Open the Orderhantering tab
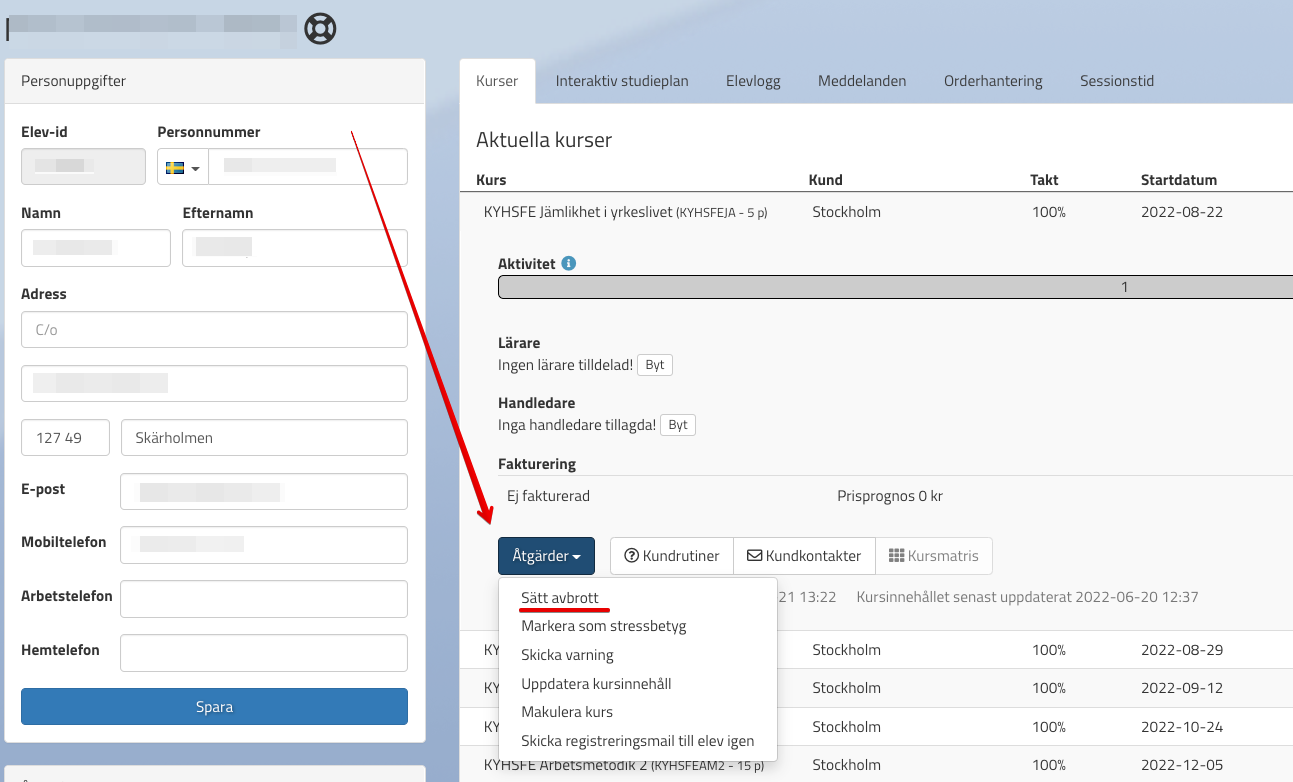1293x782 pixels. [x=993, y=81]
